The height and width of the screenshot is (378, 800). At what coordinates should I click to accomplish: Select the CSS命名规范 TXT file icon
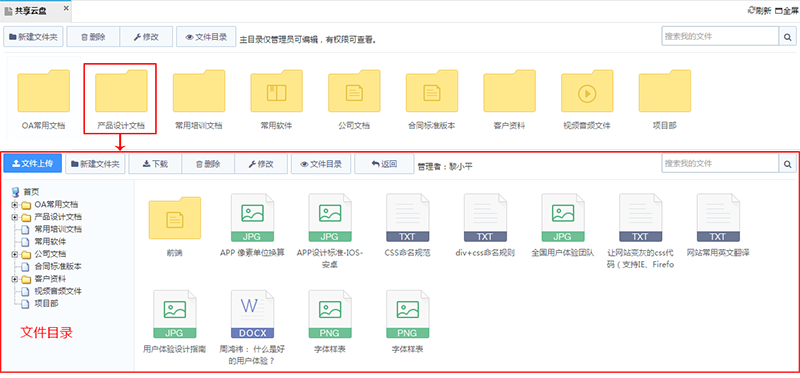tap(408, 217)
